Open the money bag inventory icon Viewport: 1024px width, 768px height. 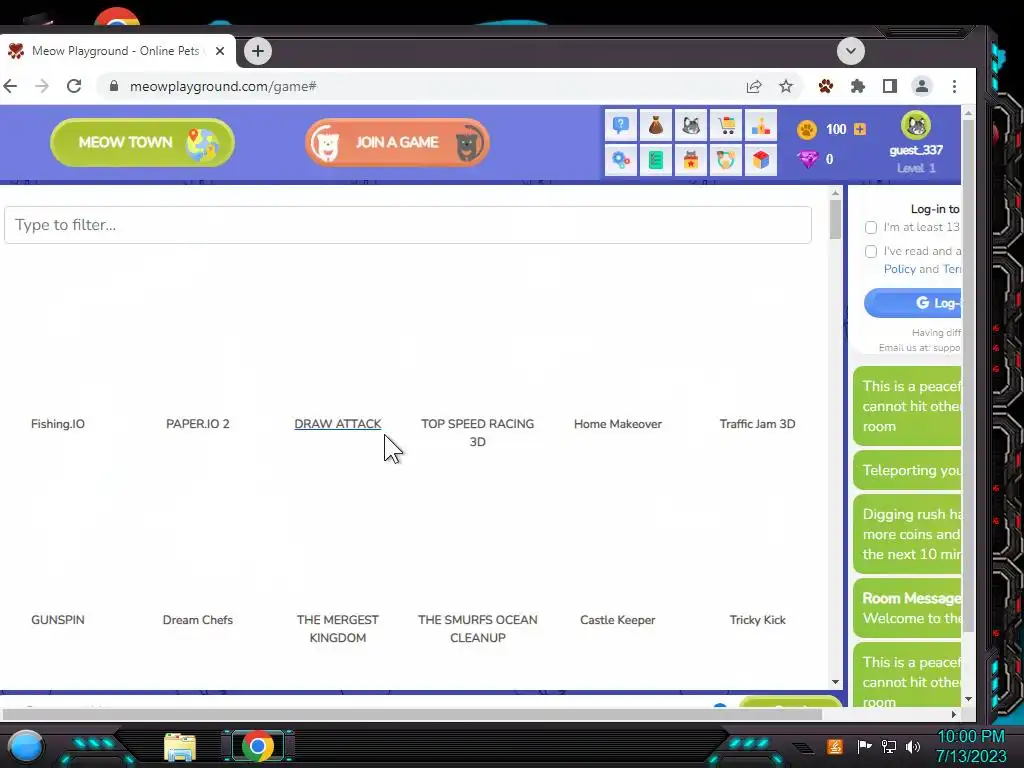coord(656,125)
